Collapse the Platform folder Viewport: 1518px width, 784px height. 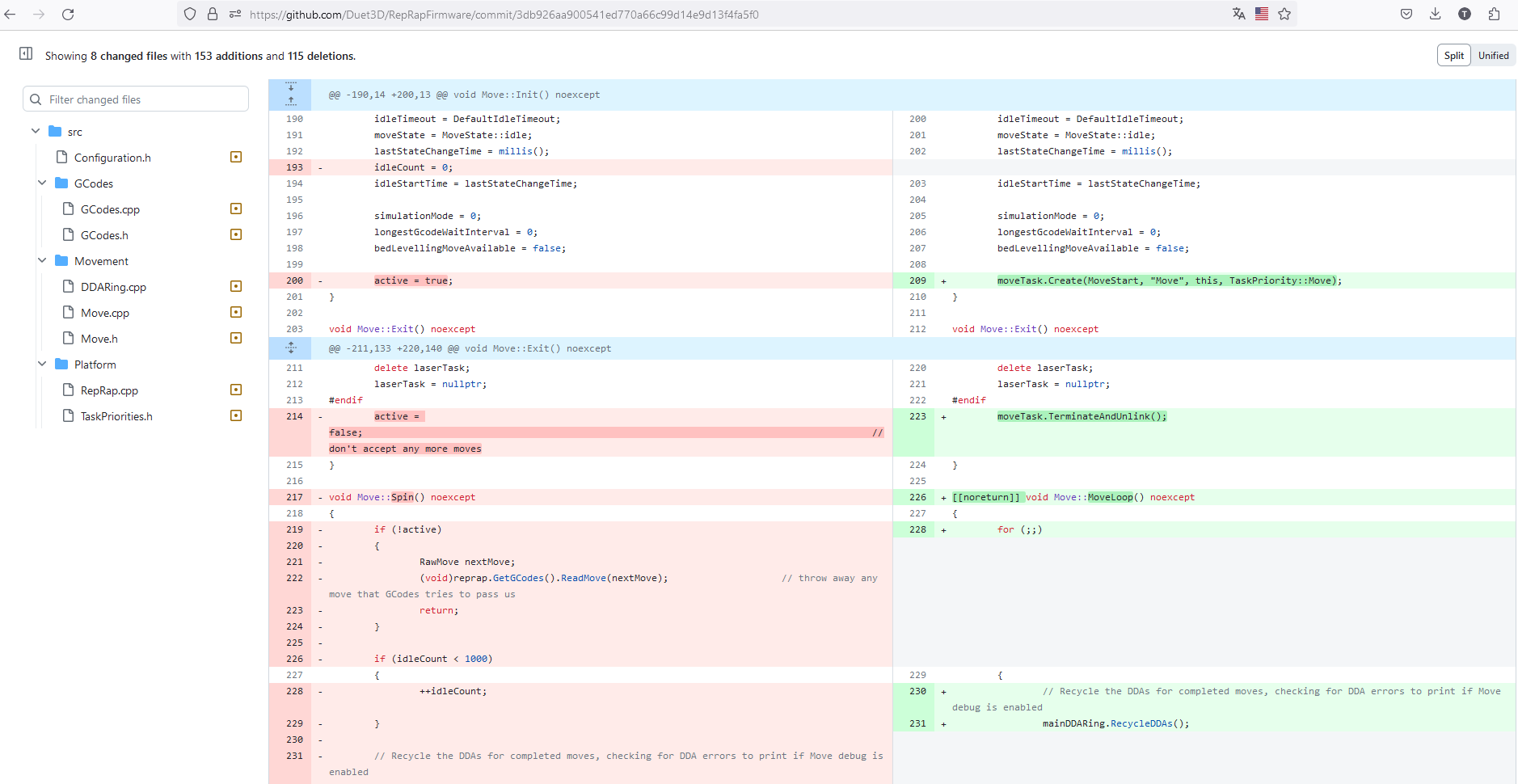click(42, 364)
